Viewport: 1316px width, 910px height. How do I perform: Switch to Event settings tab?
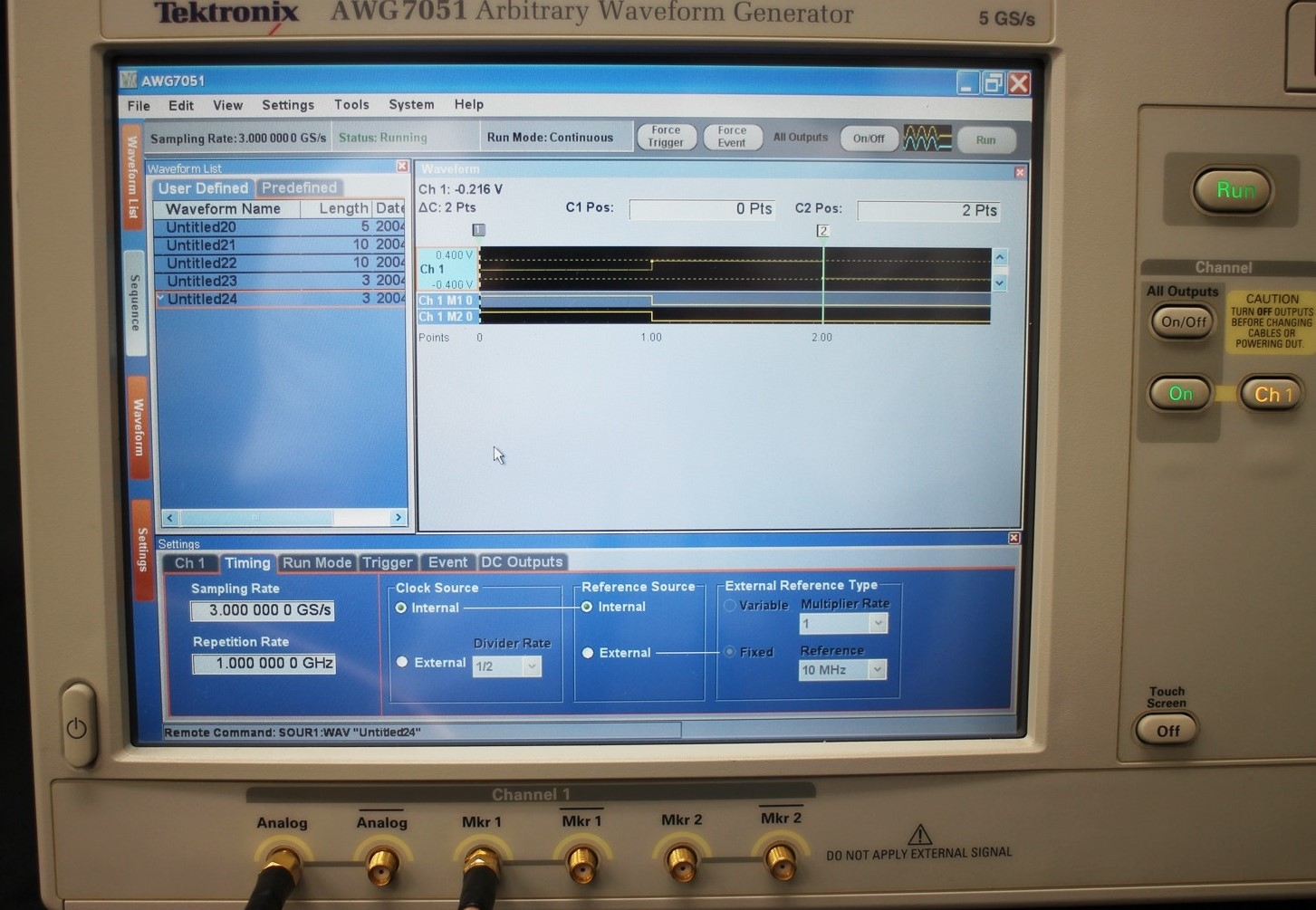[x=447, y=562]
